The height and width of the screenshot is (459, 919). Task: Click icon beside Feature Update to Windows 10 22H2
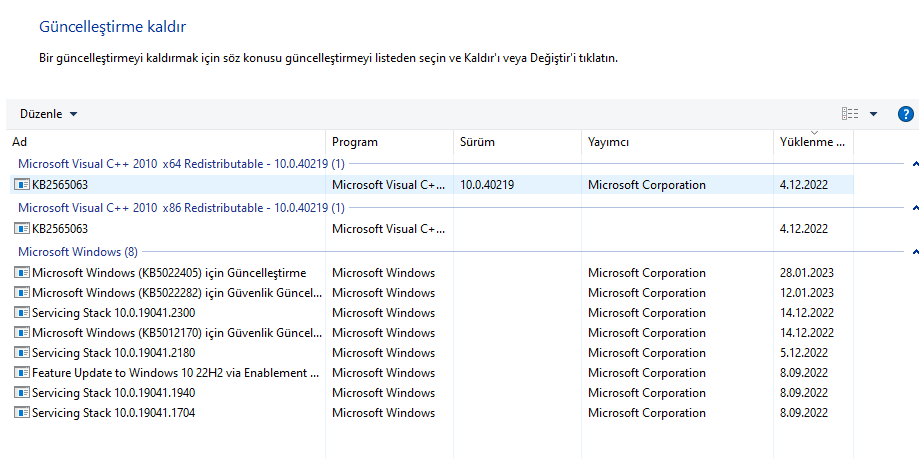22,373
